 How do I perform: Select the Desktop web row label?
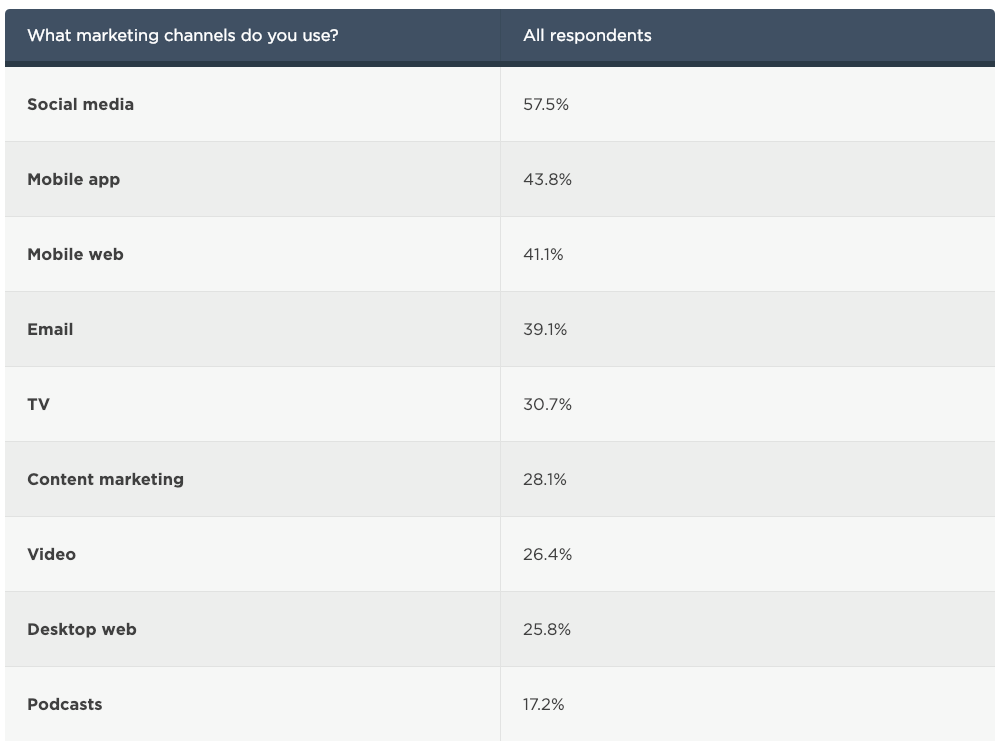tap(82, 629)
